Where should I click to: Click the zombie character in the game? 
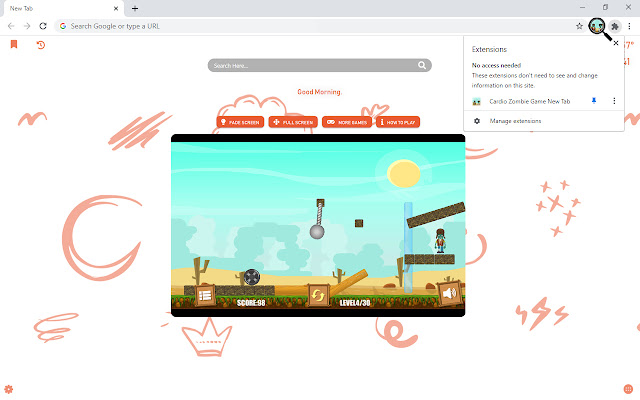440,241
